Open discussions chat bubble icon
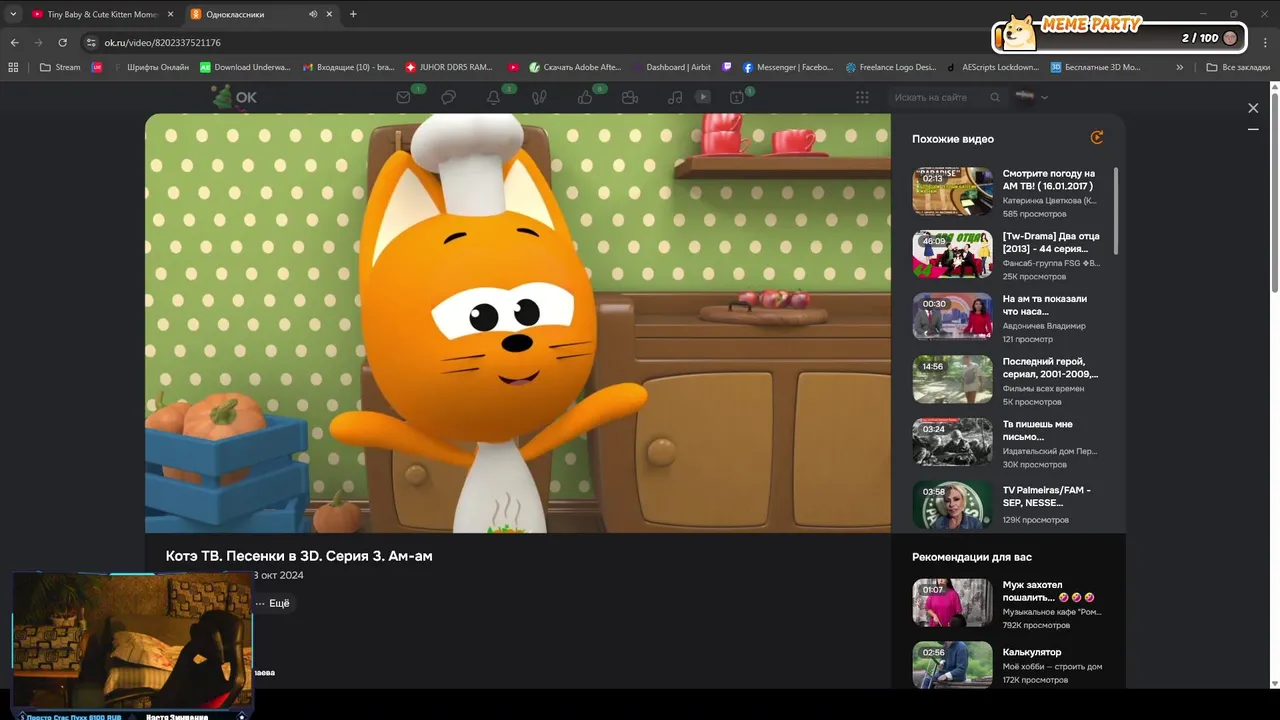The image size is (1280, 720). point(449,97)
